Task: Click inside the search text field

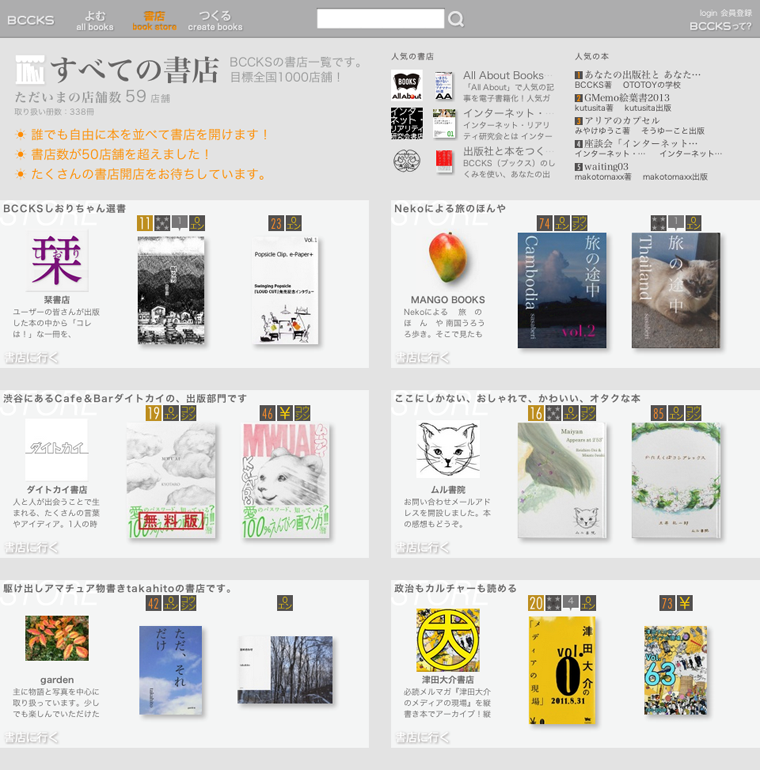Action: point(380,19)
